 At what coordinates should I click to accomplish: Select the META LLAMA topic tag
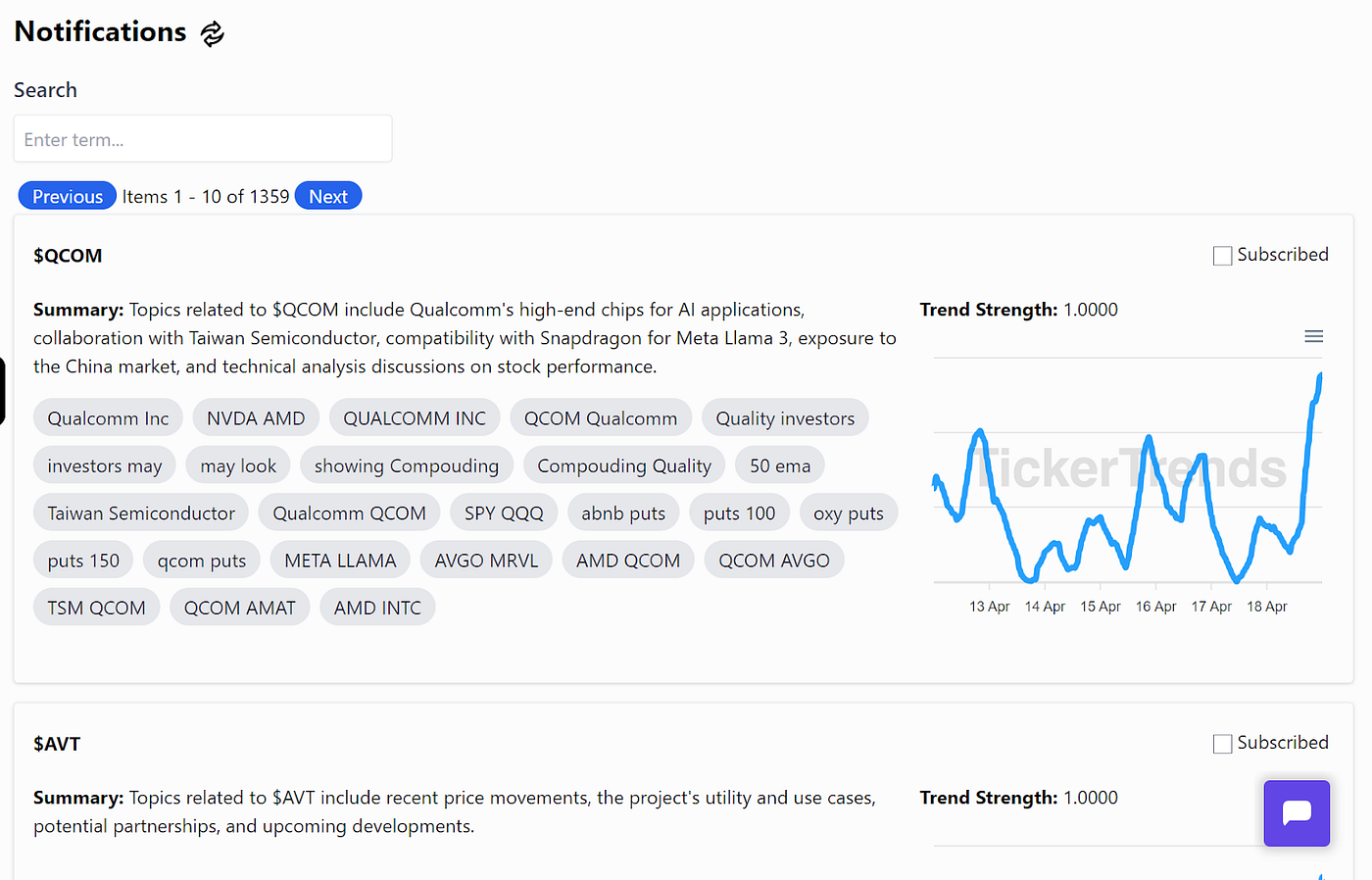340,559
